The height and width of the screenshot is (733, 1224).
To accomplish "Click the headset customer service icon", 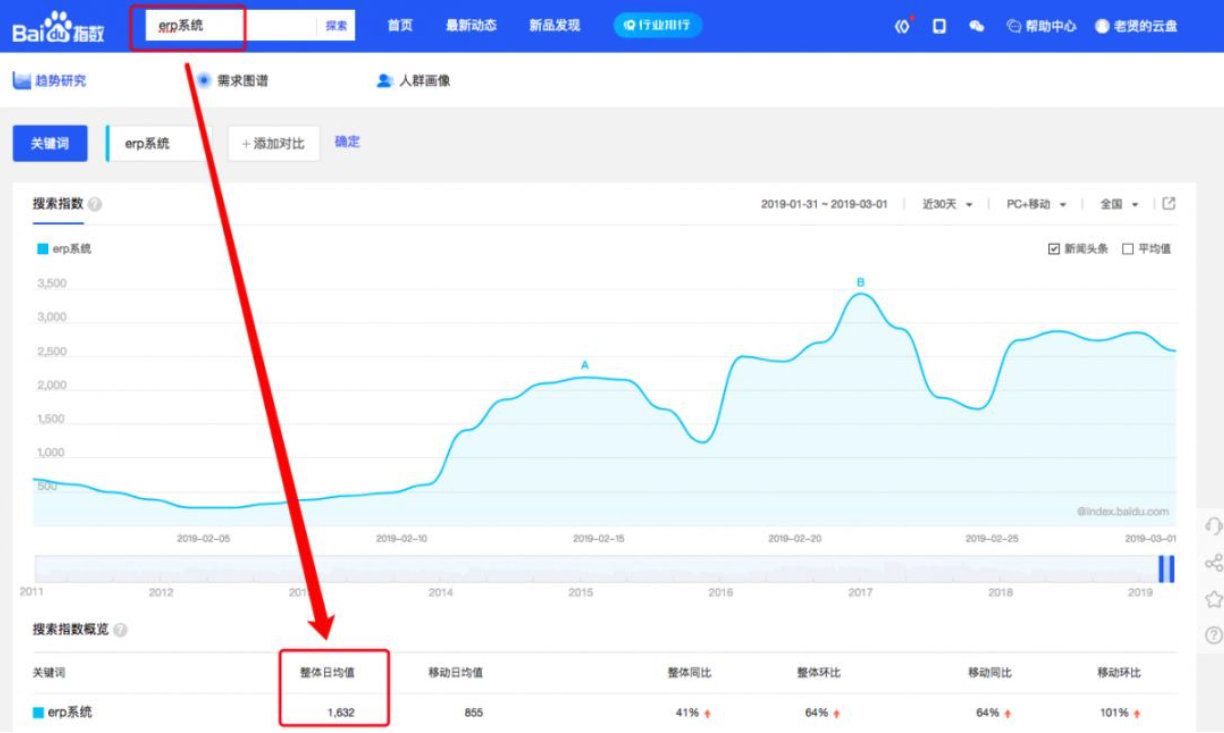I will pos(1213,526).
